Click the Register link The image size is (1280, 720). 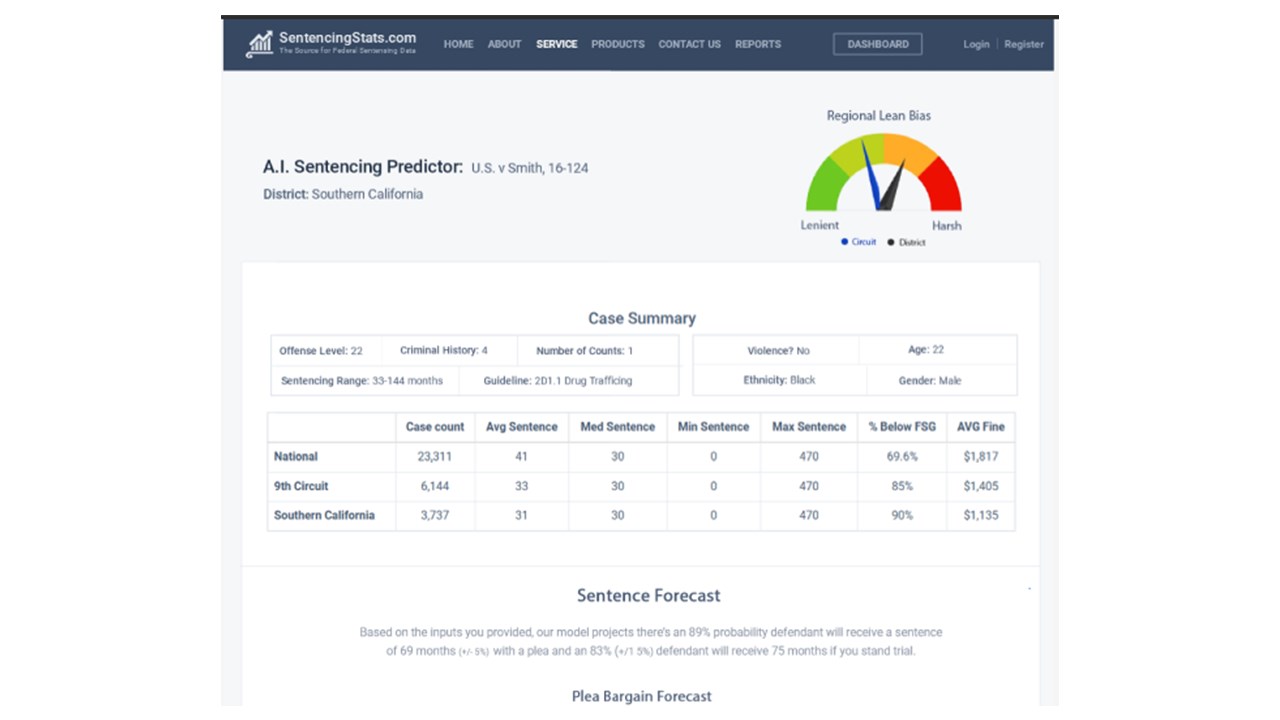[1024, 44]
